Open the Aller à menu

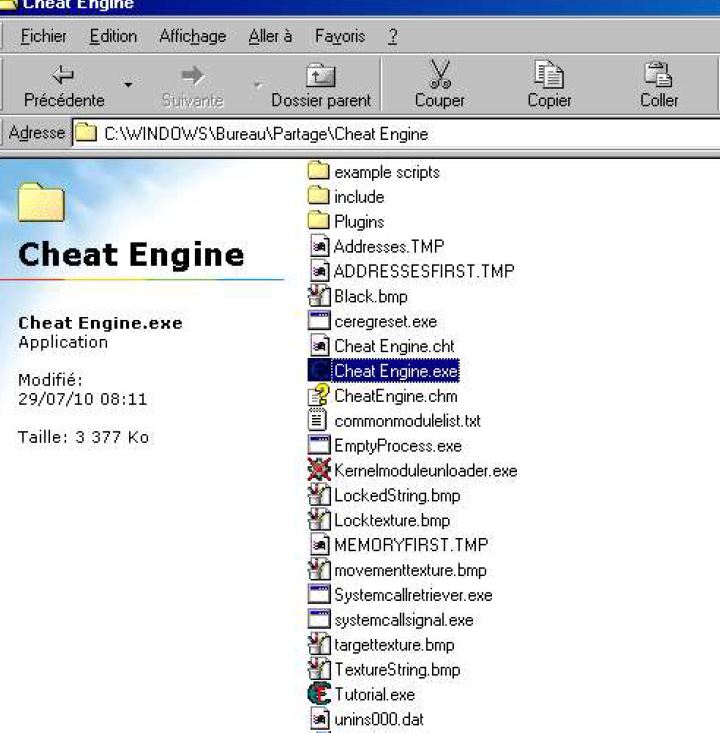pyautogui.click(x=270, y=36)
